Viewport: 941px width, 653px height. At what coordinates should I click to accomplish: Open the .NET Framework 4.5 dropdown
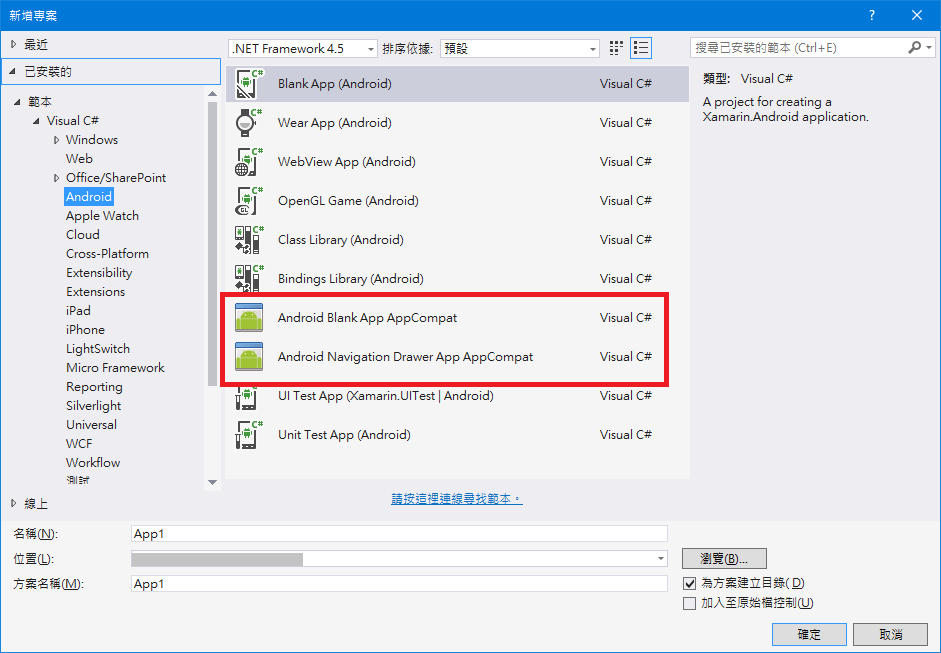(302, 49)
